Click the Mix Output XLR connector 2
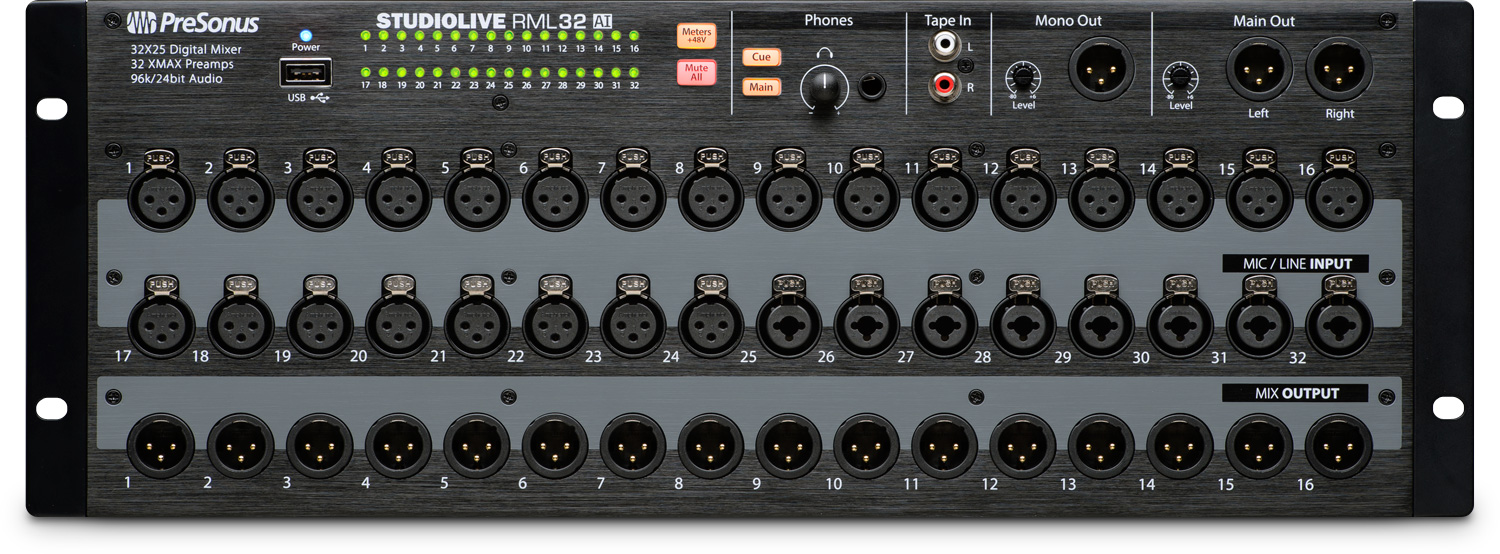1500x554 pixels. pos(240,445)
